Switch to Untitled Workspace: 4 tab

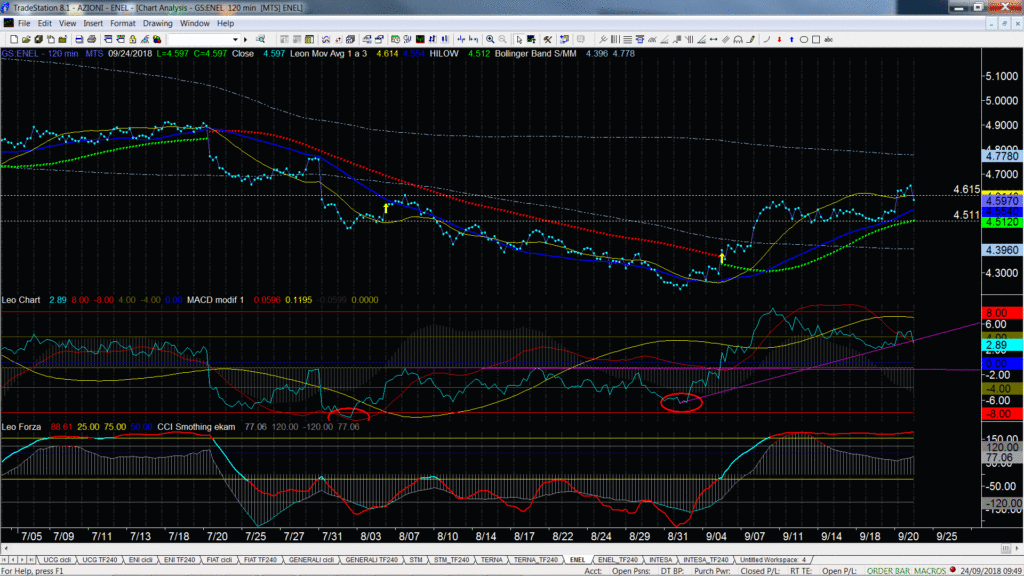coord(773,560)
